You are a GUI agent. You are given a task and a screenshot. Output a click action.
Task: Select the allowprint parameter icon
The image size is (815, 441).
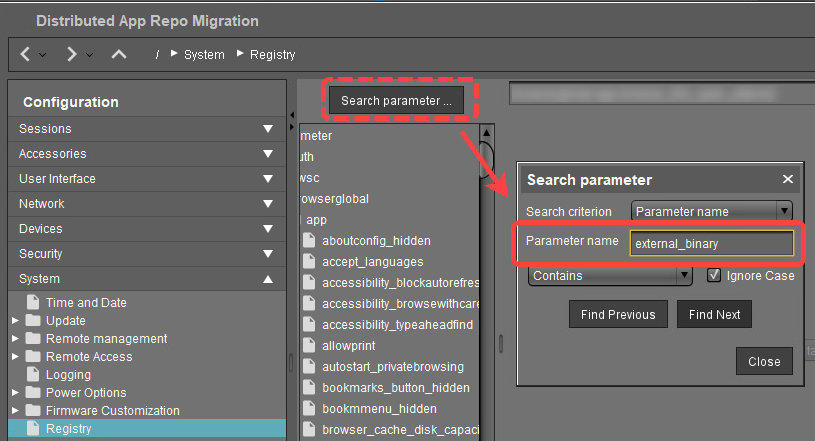tap(309, 345)
